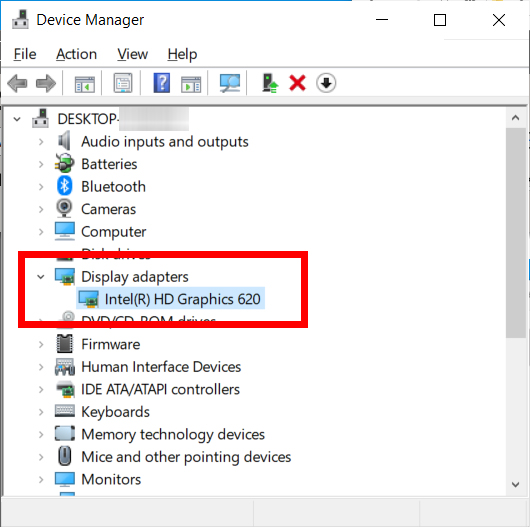The height and width of the screenshot is (527, 530).
Task: Collapse the Display adapters node
Action: tap(41, 277)
